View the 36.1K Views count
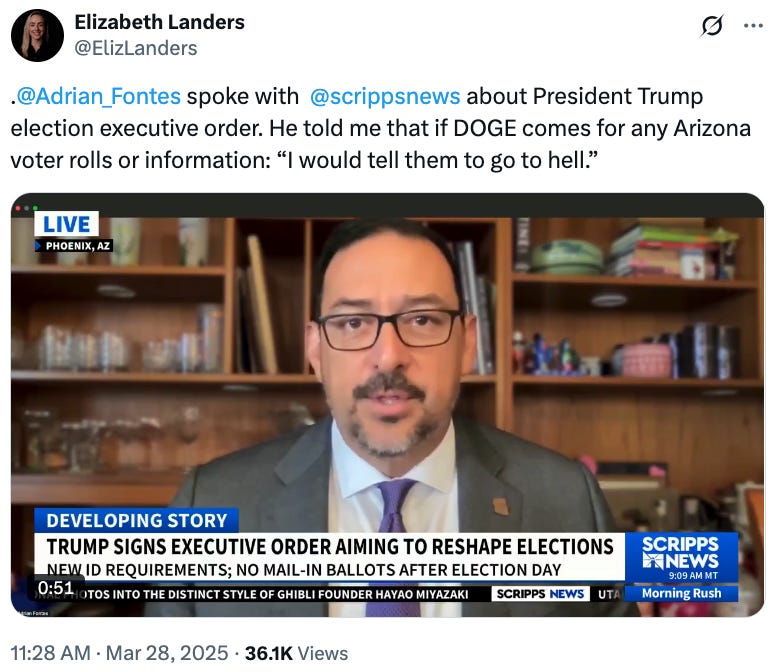776x672 pixels. coord(296,653)
